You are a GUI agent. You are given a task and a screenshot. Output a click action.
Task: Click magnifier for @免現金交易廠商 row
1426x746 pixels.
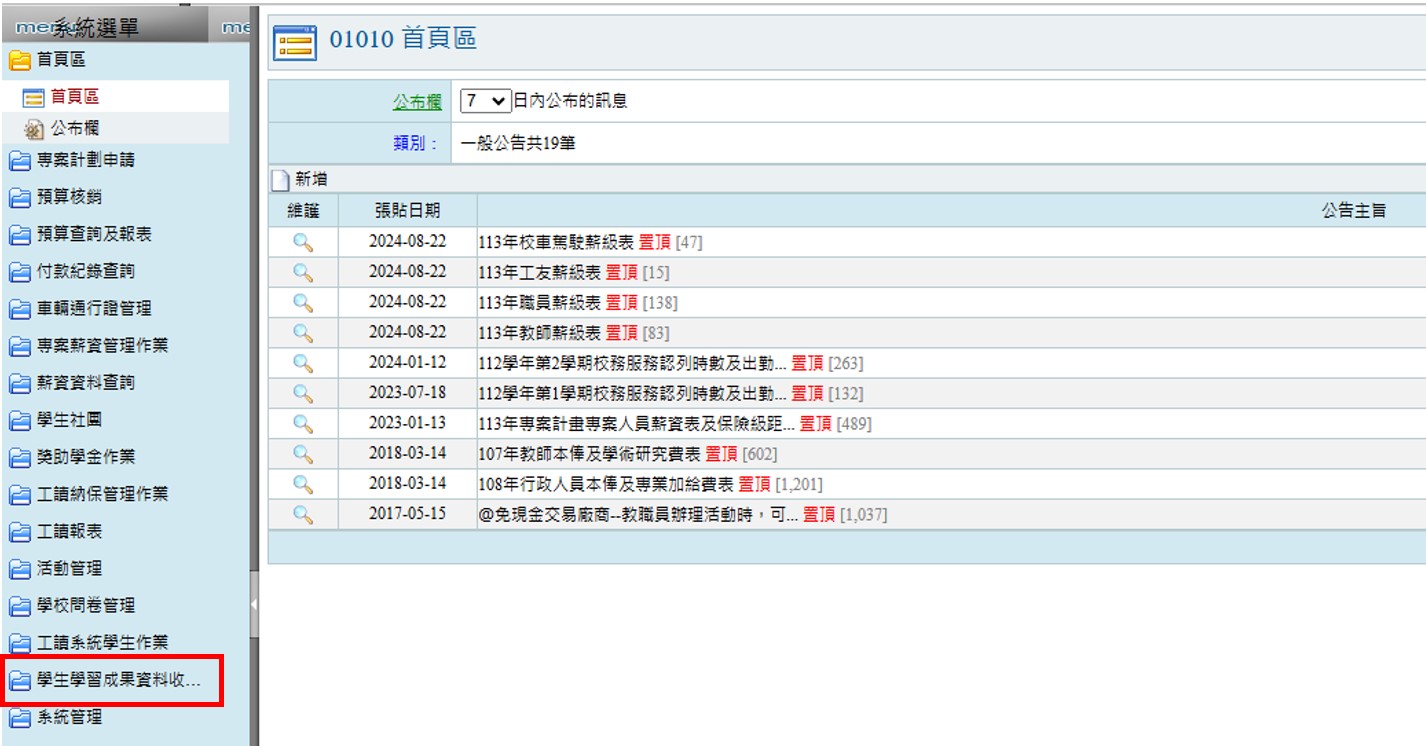point(303,515)
